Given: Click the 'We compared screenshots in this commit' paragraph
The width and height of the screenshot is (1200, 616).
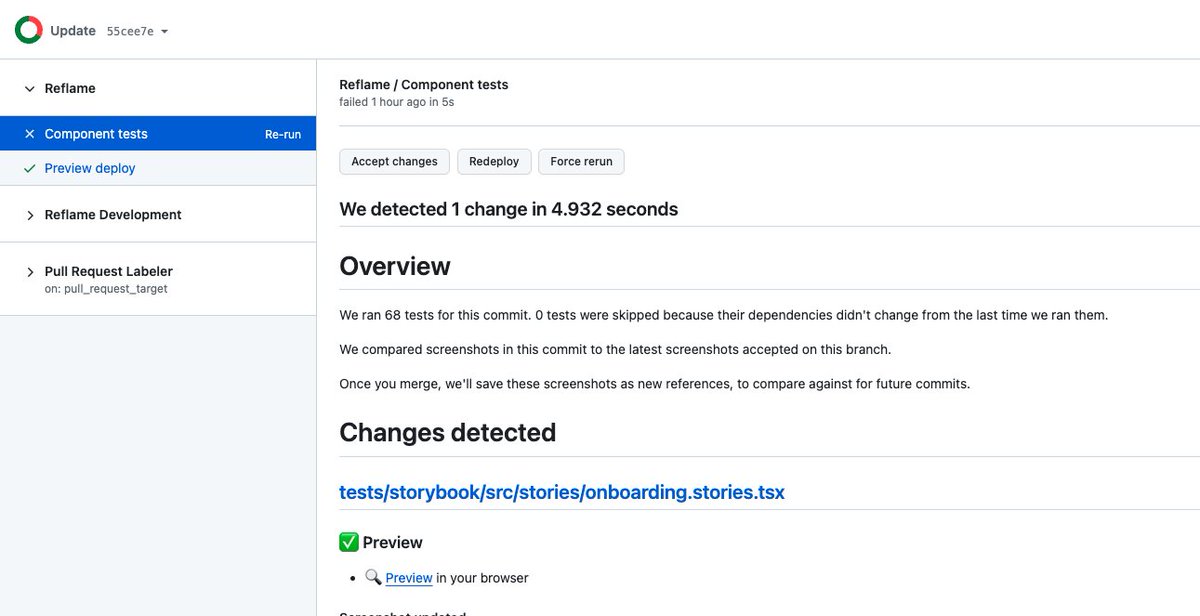Looking at the screenshot, I should (615, 349).
